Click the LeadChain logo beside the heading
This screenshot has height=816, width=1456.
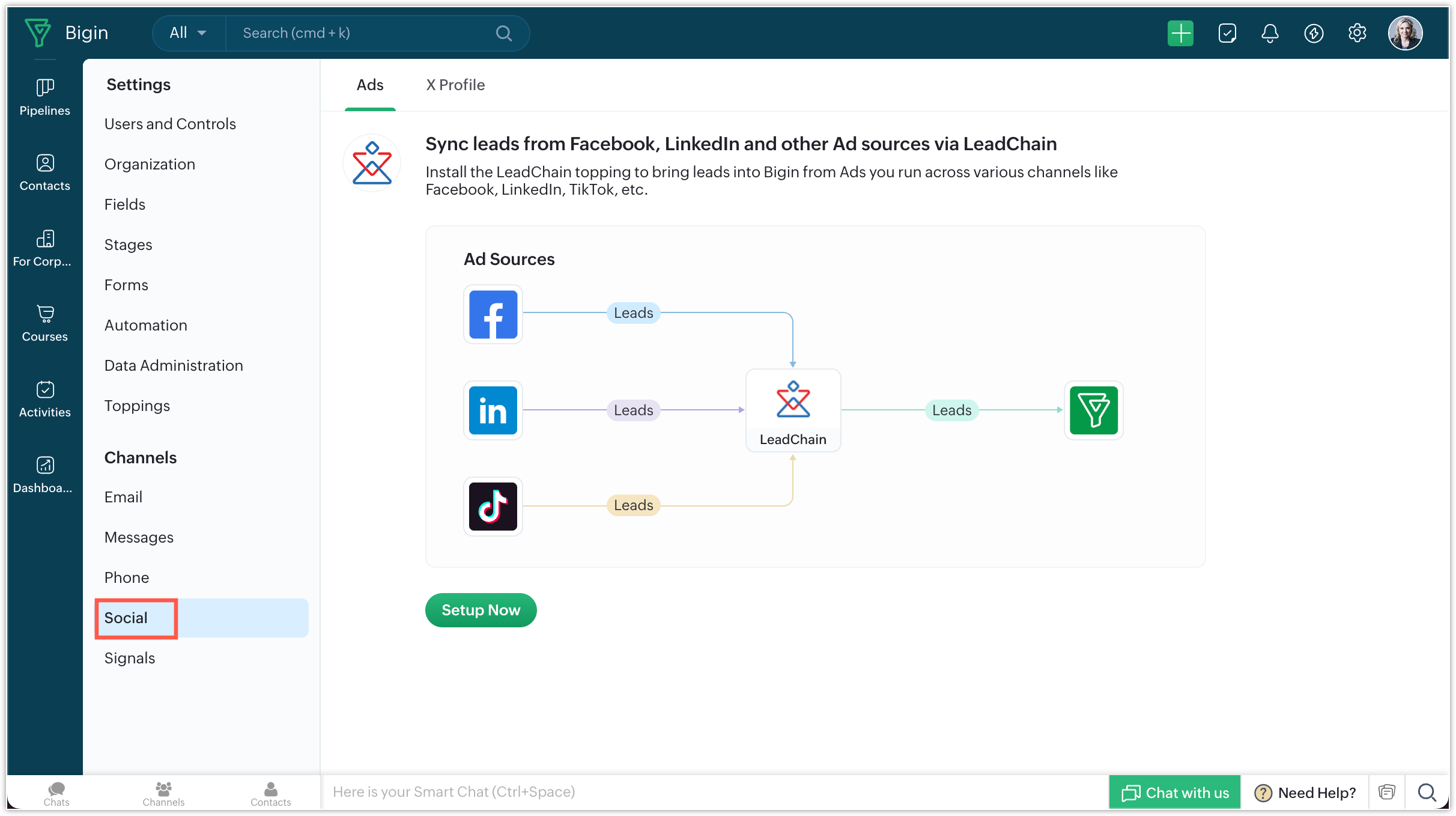tap(372, 163)
